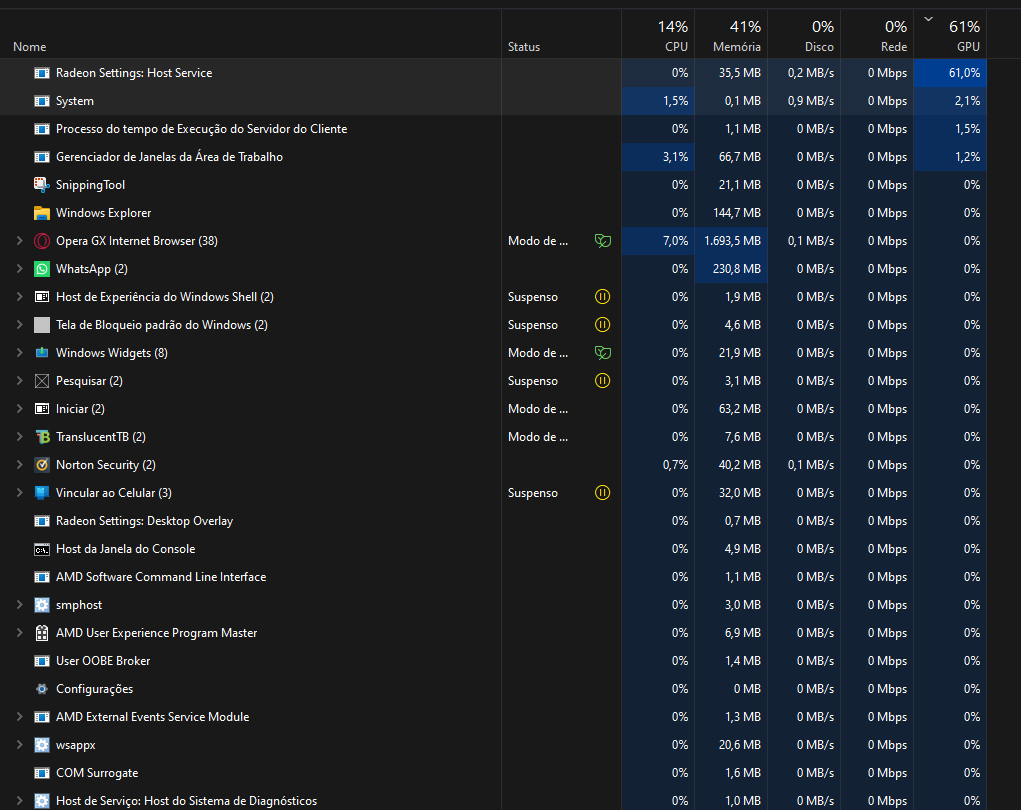This screenshot has height=810, width=1021.
Task: Select Radeon Settings: Desktop Overlay row
Action: pyautogui.click(x=493, y=521)
